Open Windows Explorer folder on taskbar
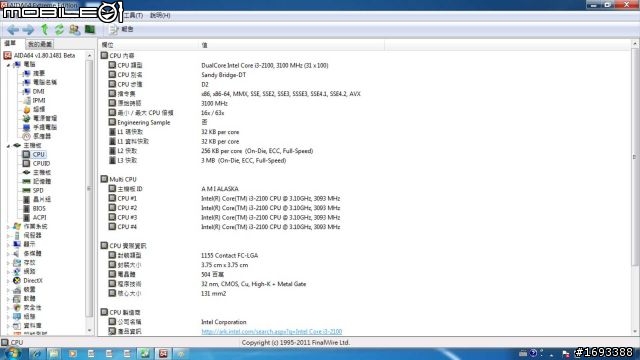640x360 pixels. (54, 354)
